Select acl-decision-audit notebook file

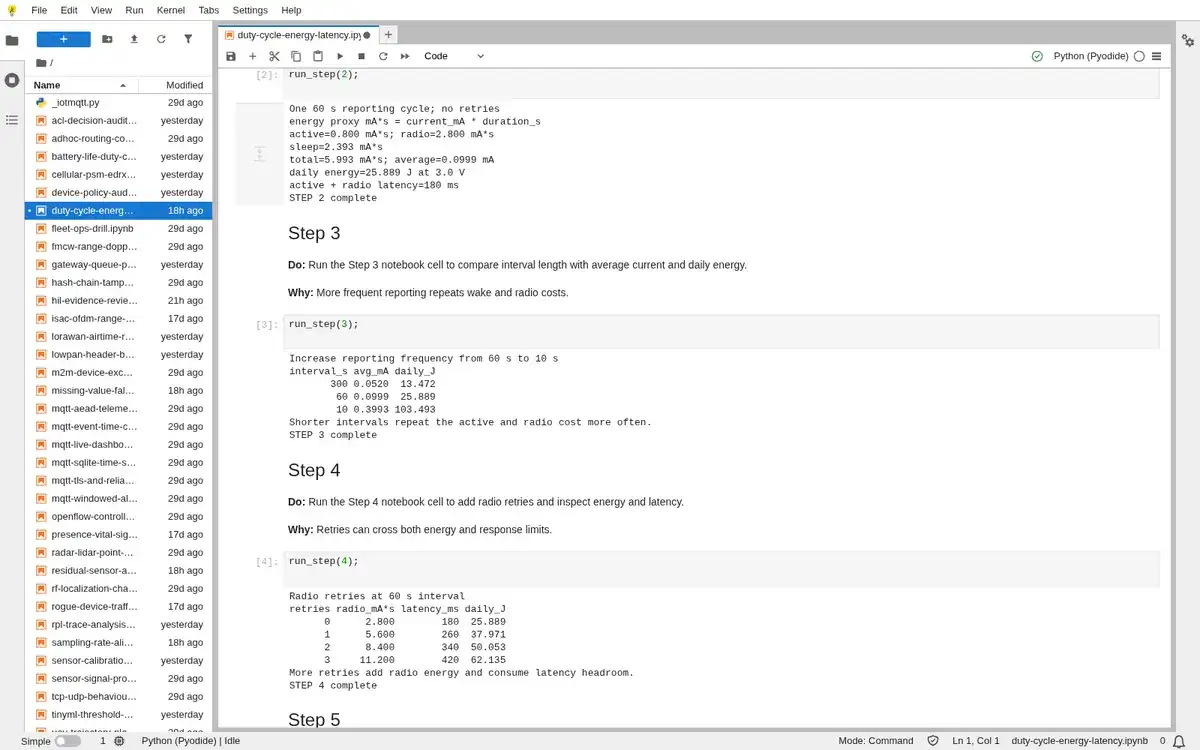pos(118,120)
